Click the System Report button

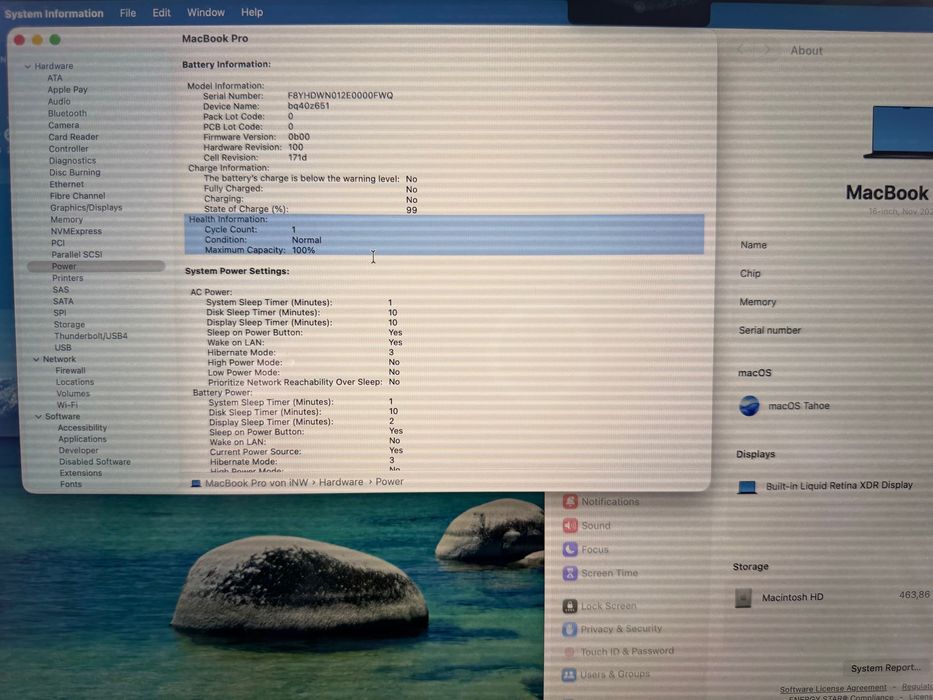(x=885, y=668)
